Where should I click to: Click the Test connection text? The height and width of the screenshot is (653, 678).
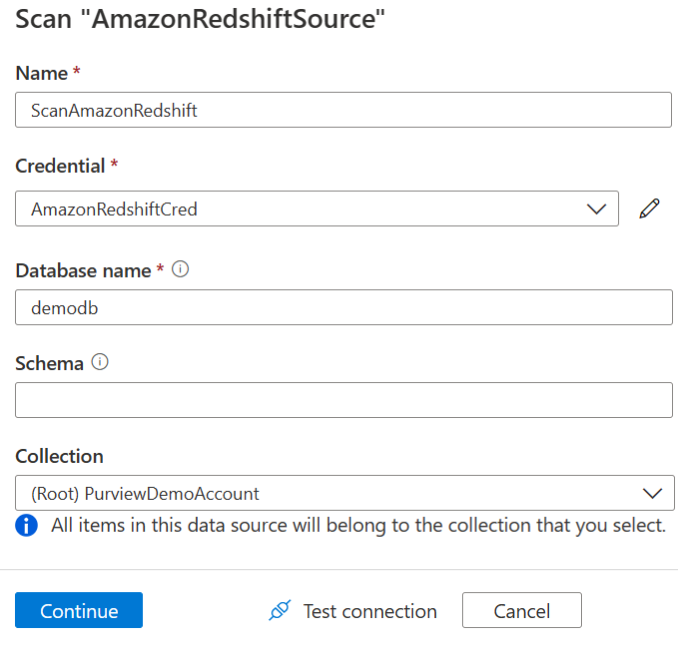(370, 611)
